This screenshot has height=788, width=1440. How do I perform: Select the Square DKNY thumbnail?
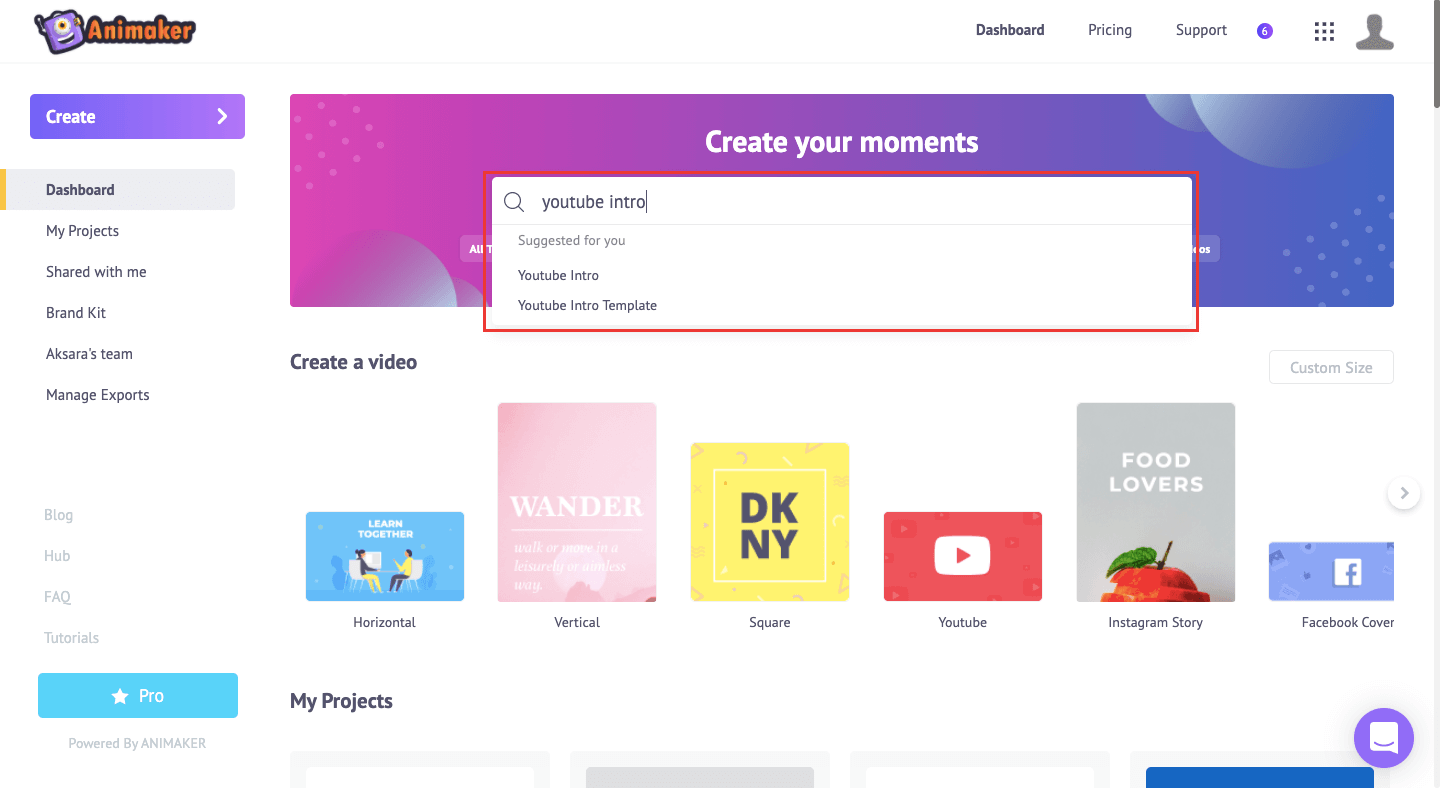770,522
